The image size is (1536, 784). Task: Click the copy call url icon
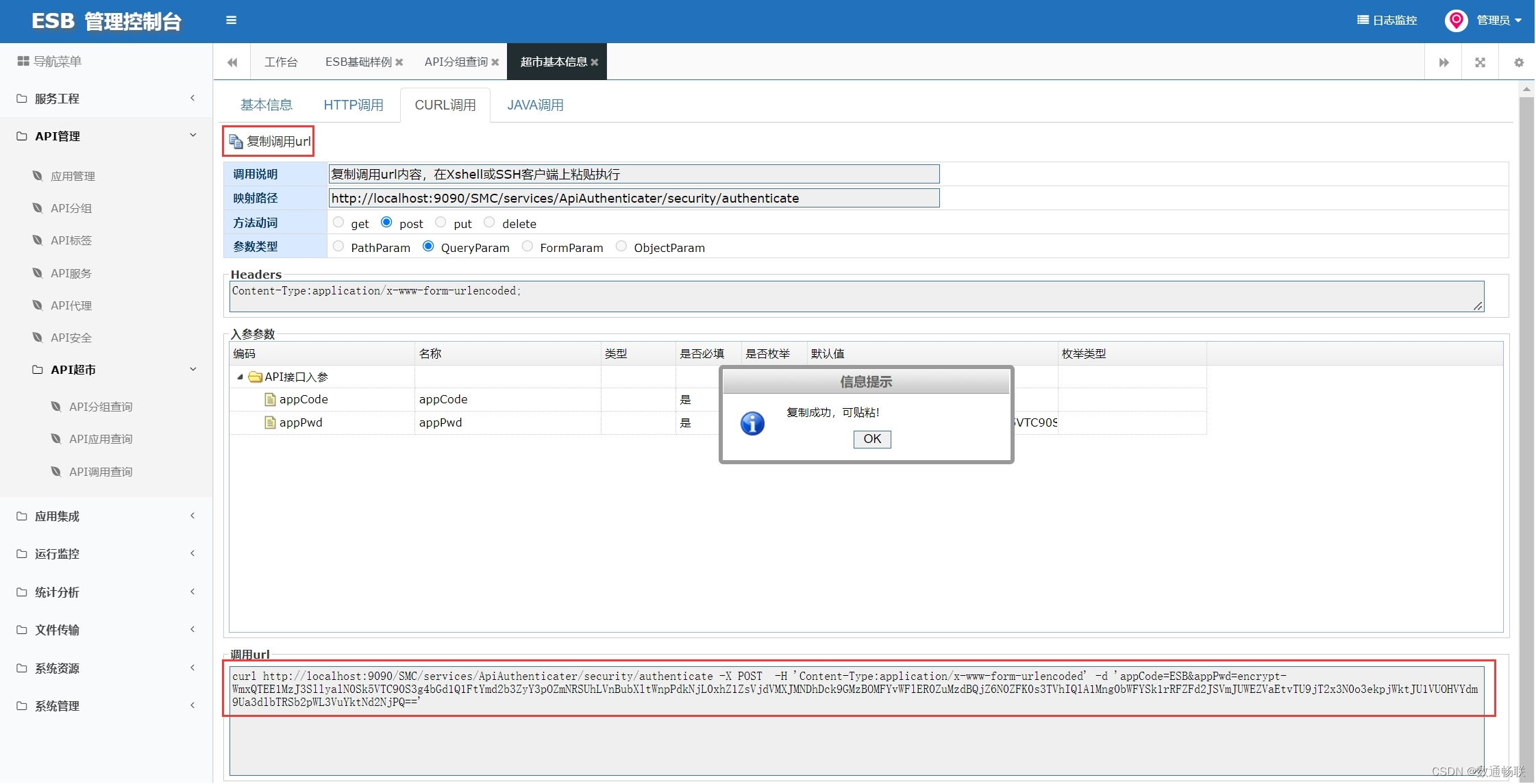[x=236, y=142]
